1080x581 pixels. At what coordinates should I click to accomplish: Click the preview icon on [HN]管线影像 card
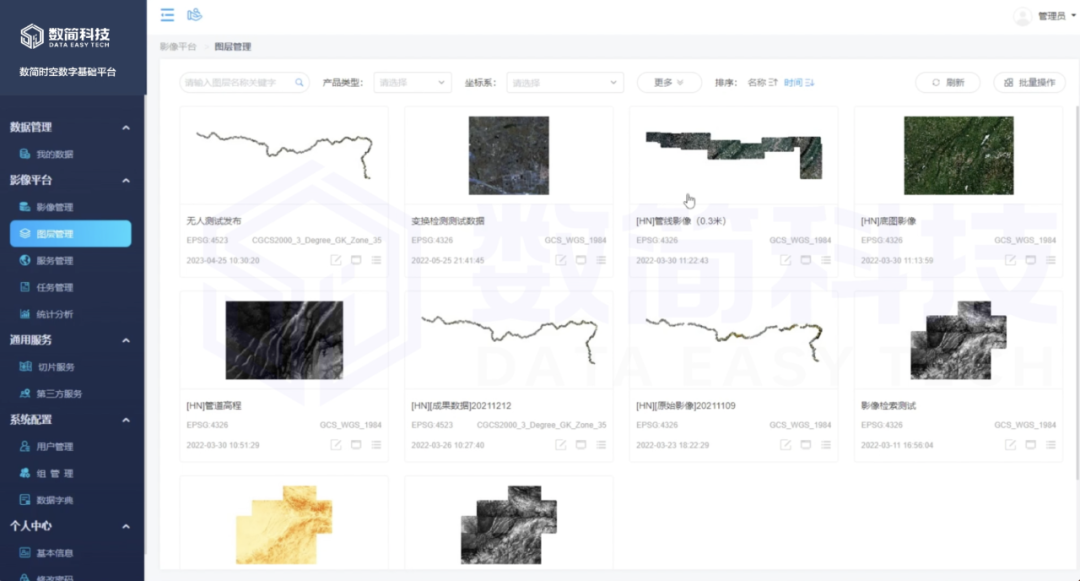coord(806,260)
